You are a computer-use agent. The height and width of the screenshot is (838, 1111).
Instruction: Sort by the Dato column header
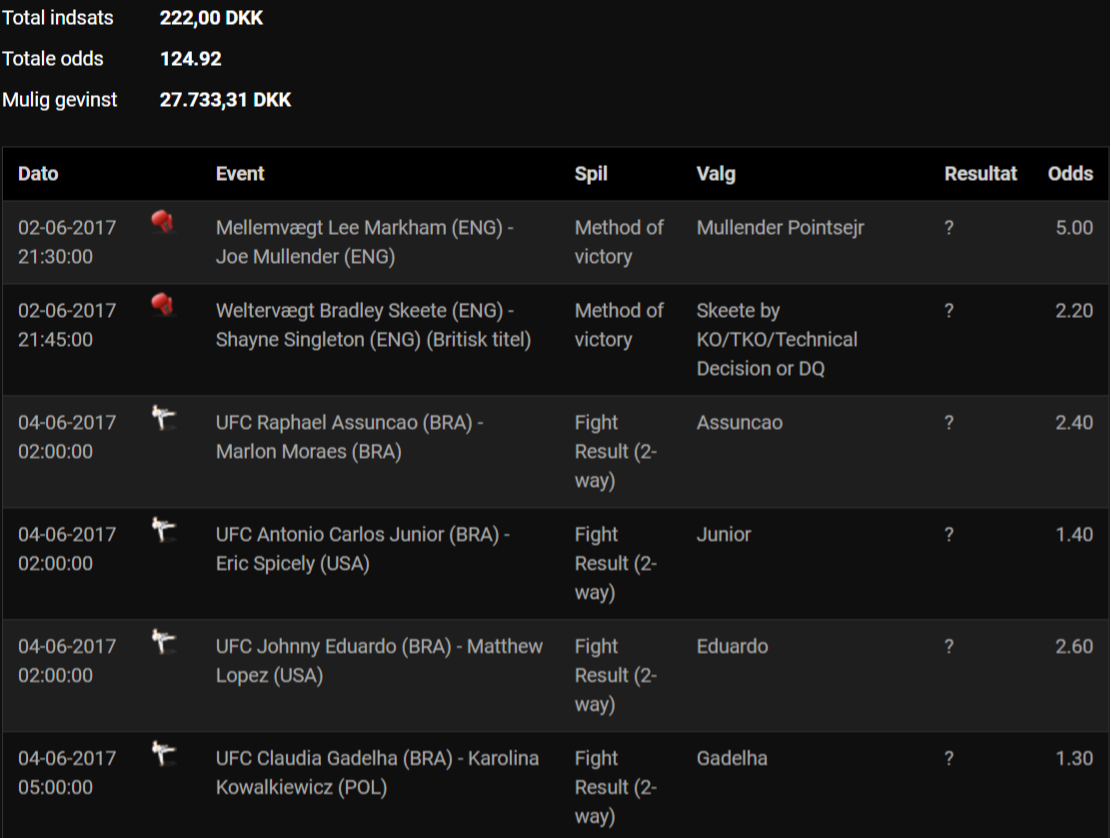pos(38,174)
